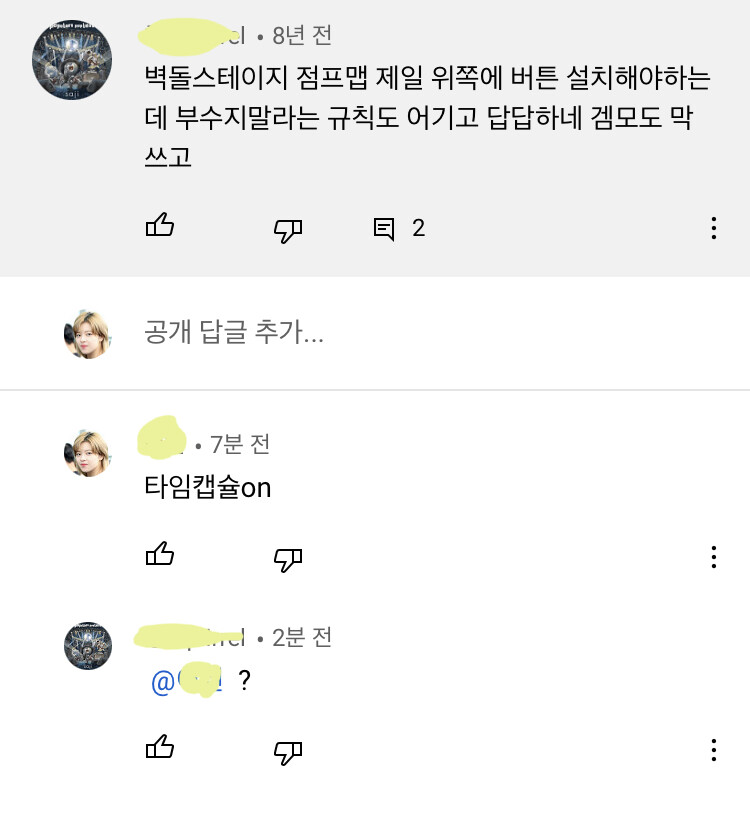Viewport: 750px width, 818px height.
Task: Like the 타임캡슐on reply
Action: coord(160,555)
